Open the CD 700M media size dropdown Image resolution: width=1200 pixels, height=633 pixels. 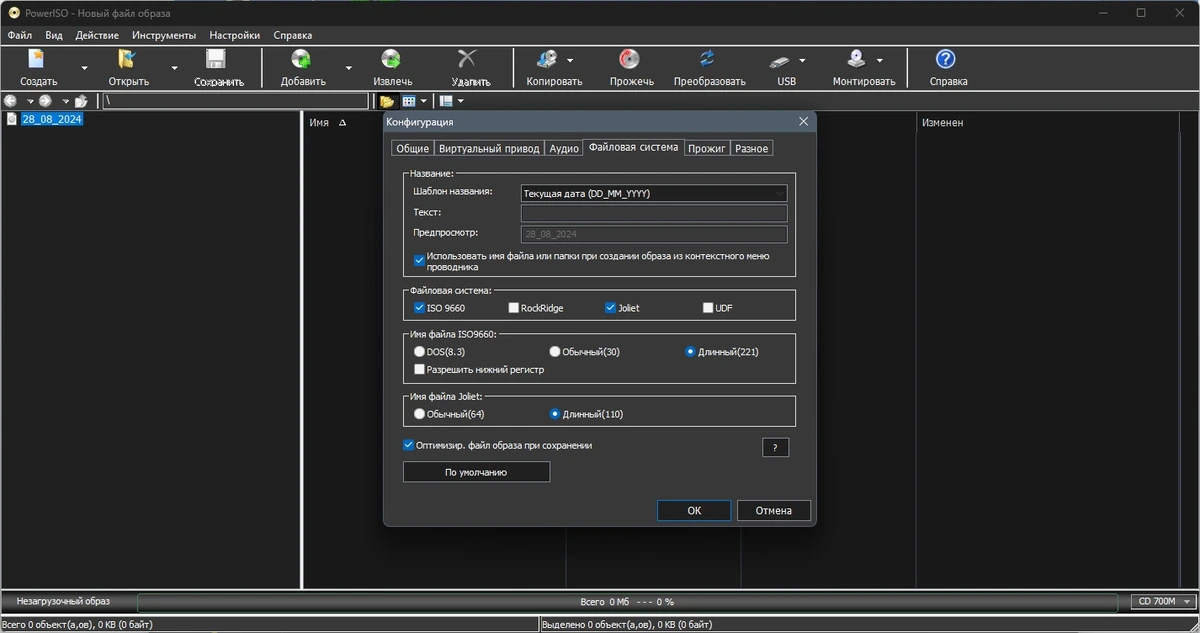coord(1164,602)
